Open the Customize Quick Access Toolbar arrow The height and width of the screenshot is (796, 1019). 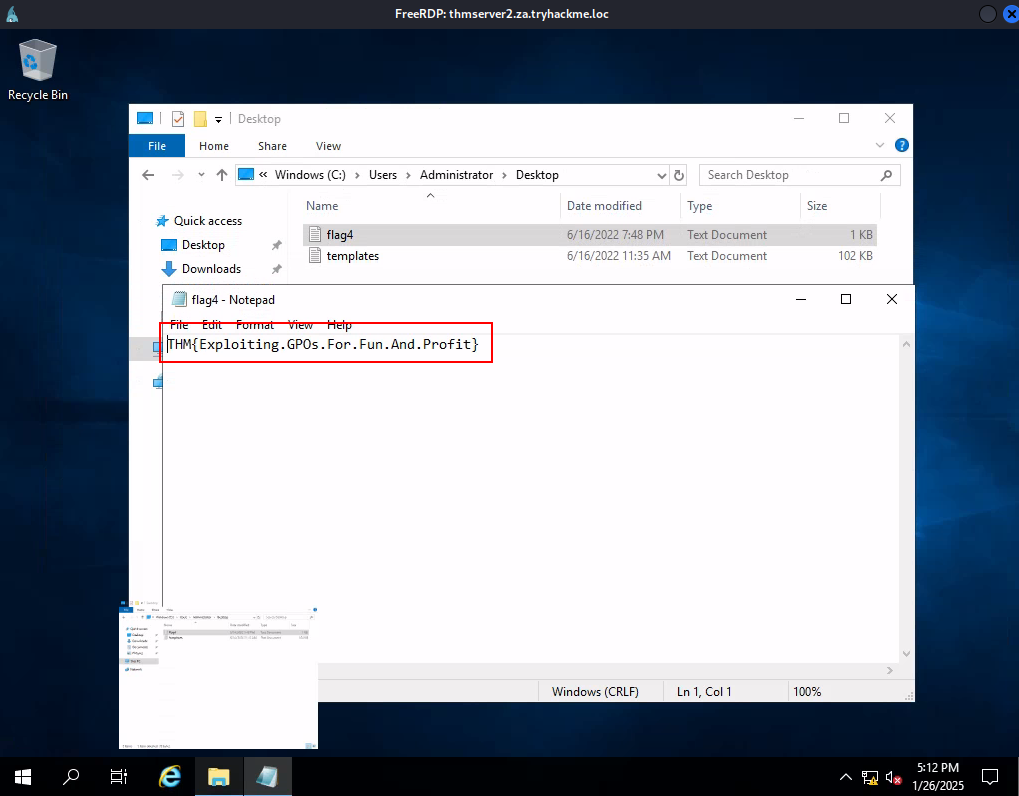(x=218, y=120)
